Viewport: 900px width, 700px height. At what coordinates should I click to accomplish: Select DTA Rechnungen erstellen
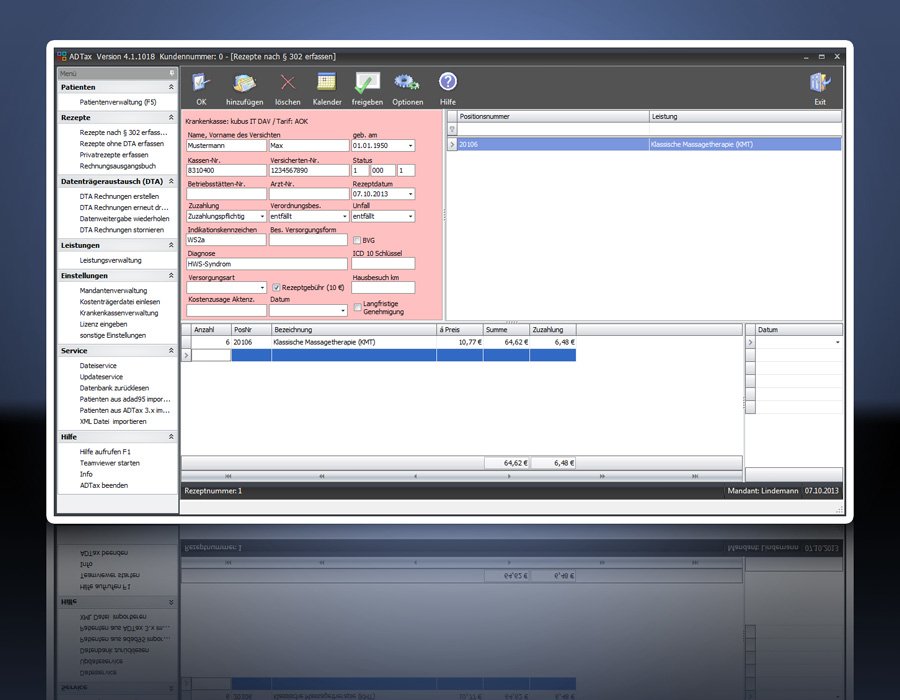pyautogui.click(x=119, y=196)
